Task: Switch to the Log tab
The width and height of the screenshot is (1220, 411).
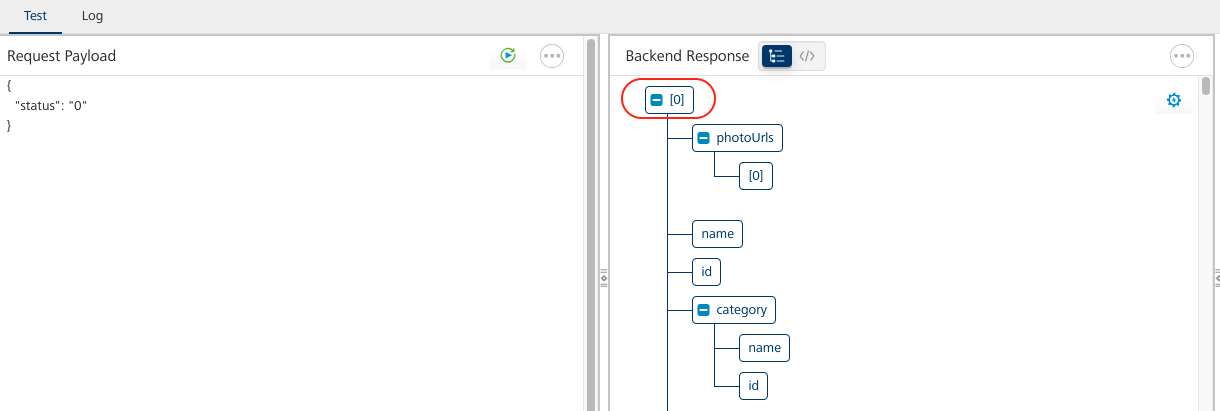Action: [x=92, y=16]
